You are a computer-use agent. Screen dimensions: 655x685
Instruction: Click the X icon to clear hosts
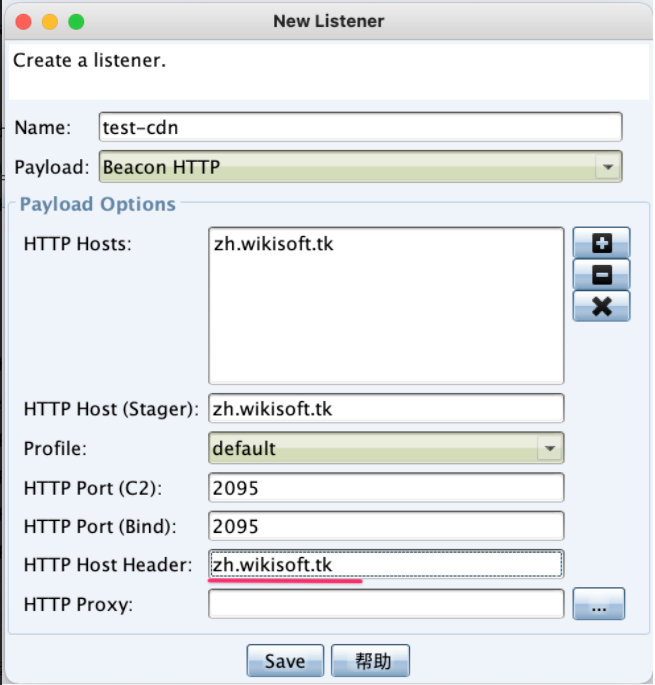pyautogui.click(x=601, y=305)
